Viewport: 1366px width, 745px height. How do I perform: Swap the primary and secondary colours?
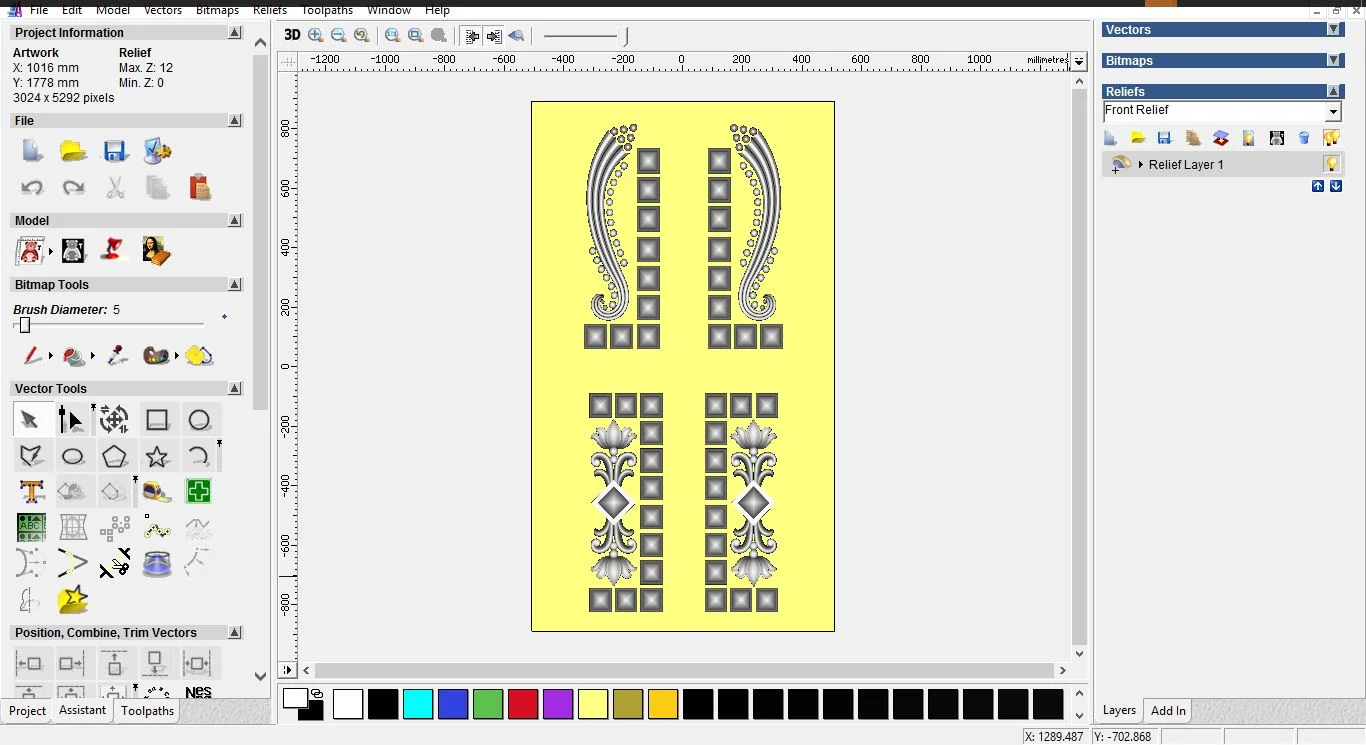coord(317,693)
